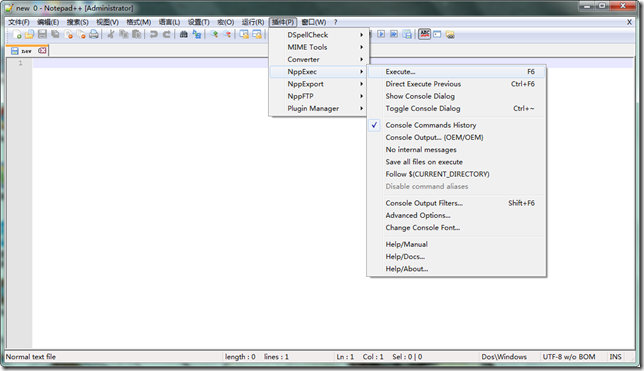Expand the NppFTP submenu
This screenshot has height=371, width=644.
[318, 96]
